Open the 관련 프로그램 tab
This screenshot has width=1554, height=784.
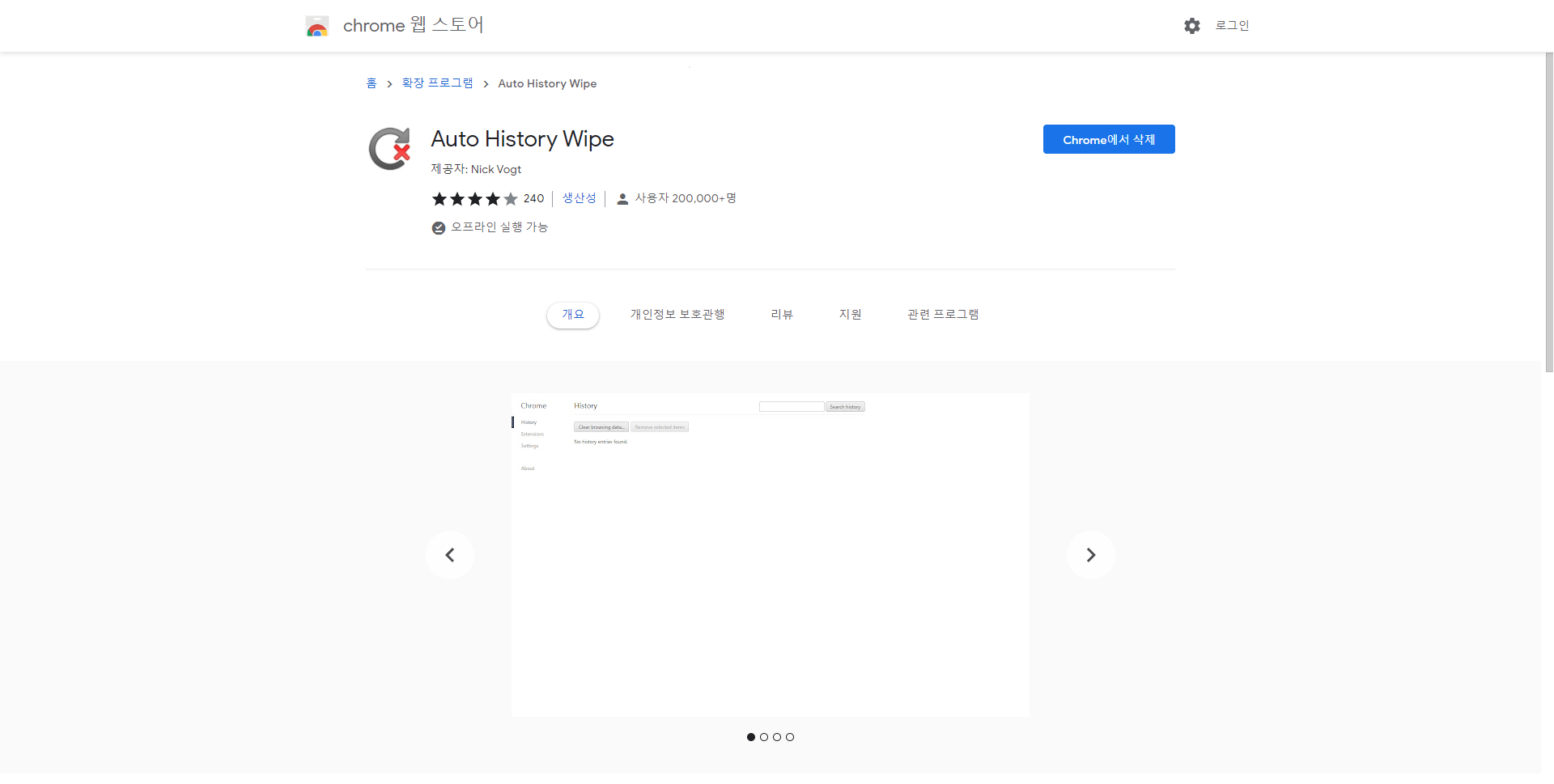[x=943, y=315]
